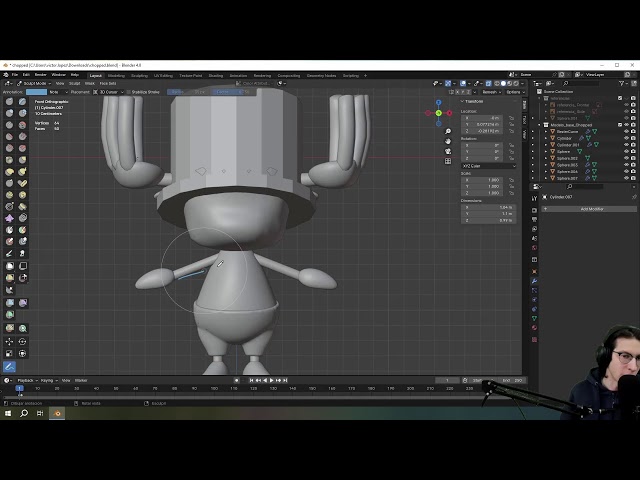Click the viewport zoom gizmo icon
Image resolution: width=640 pixels, height=480 pixels.
(x=448, y=131)
